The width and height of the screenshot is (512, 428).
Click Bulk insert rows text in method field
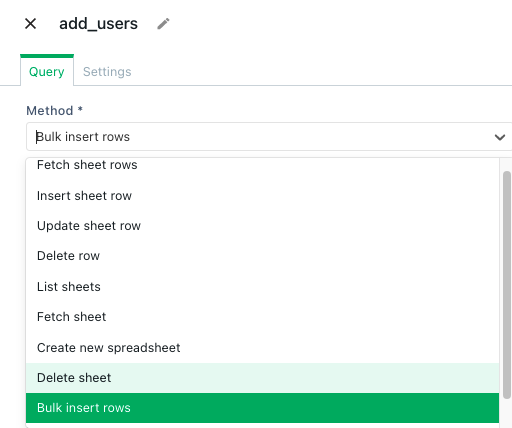83,137
